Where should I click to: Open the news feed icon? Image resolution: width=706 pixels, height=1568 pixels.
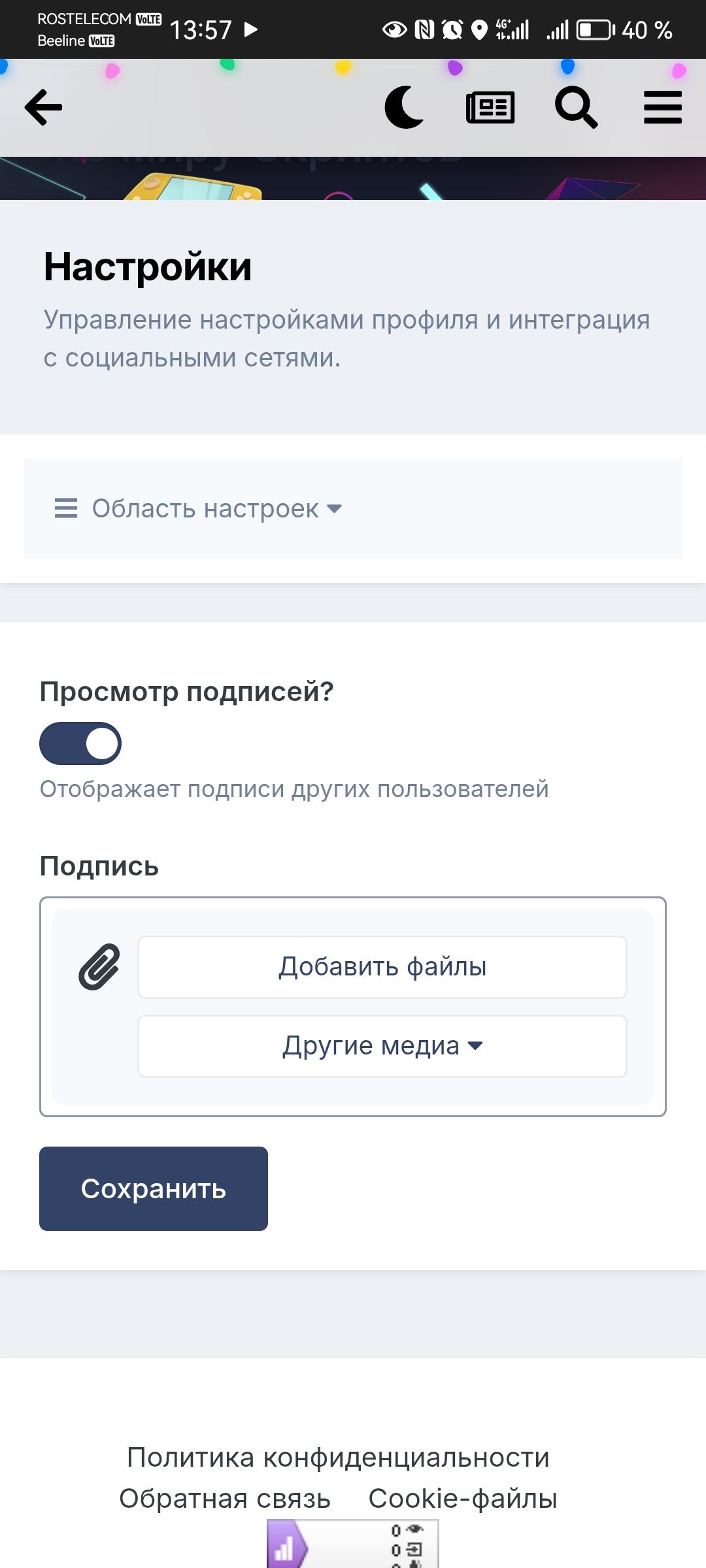coord(490,108)
